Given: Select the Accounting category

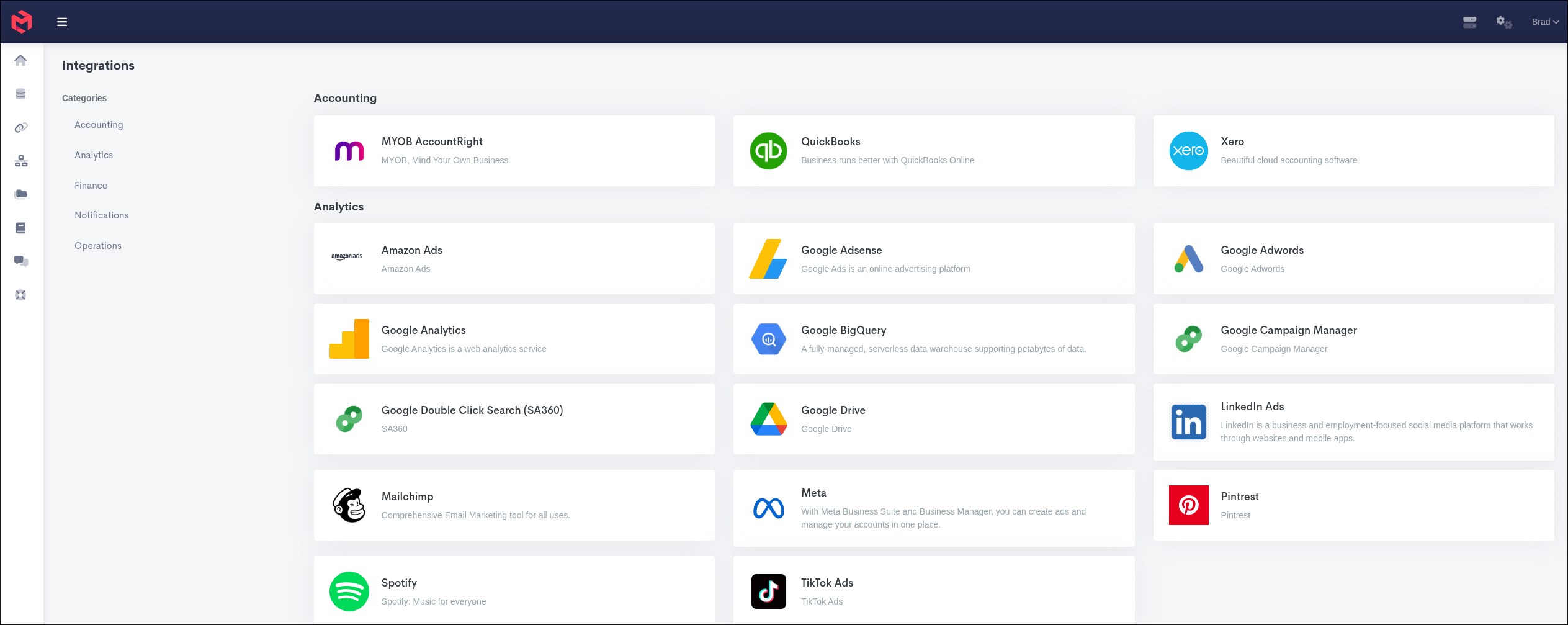Looking at the screenshot, I should 99,124.
